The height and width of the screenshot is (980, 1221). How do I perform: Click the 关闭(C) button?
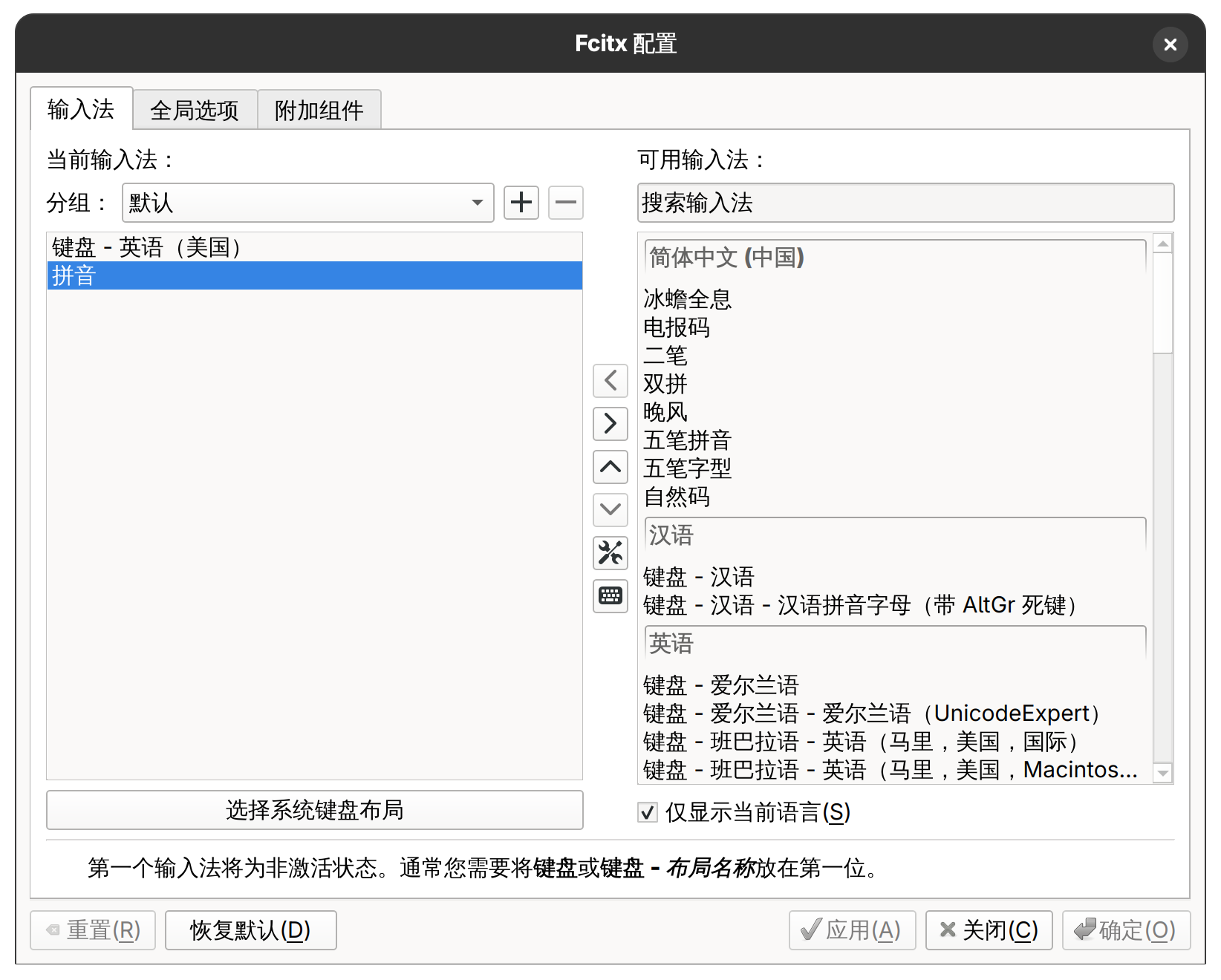(x=989, y=930)
